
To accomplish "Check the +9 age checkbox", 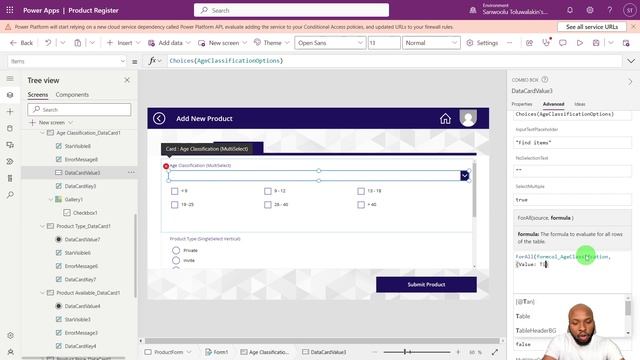I will point(175,191).
